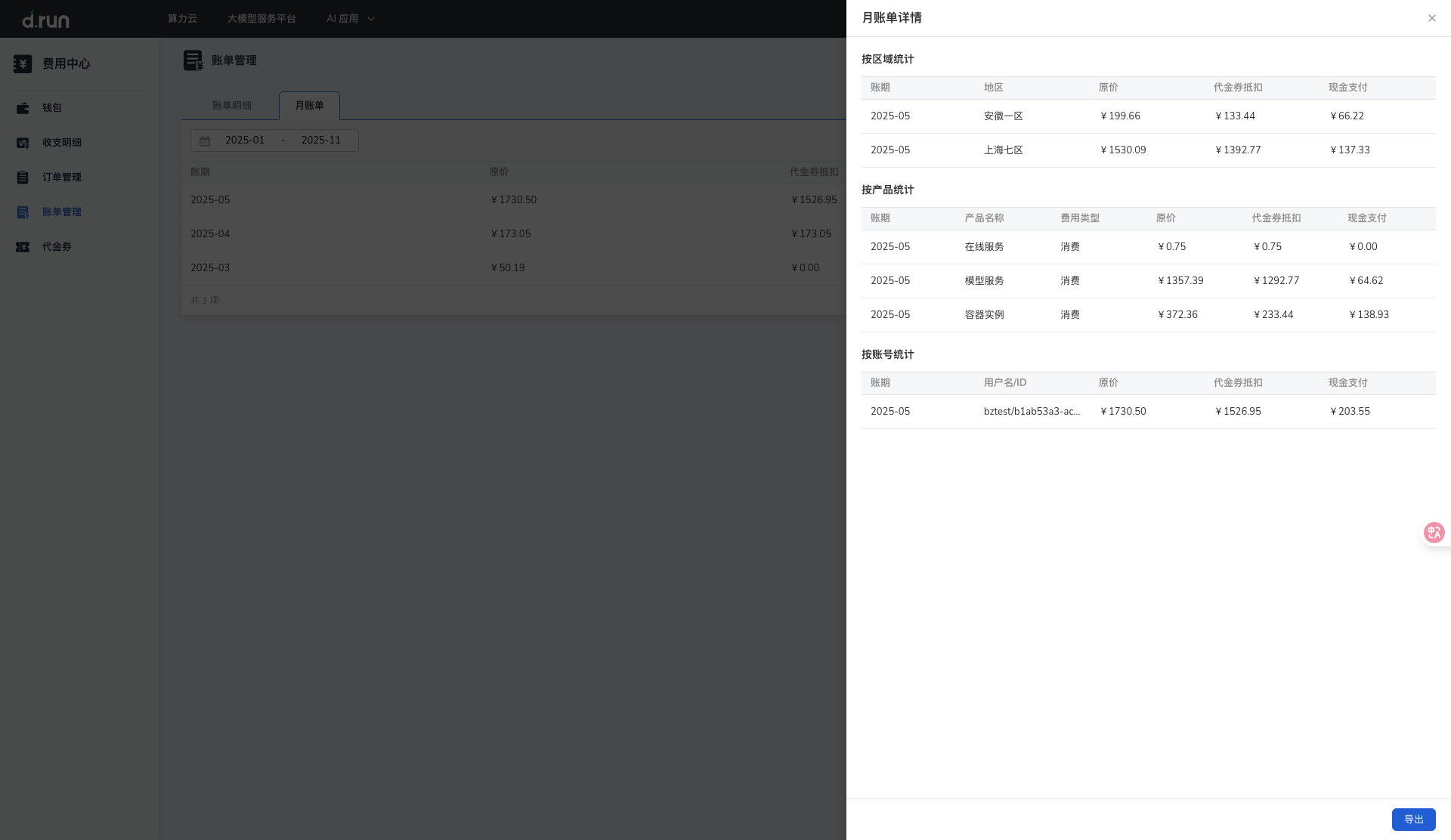1451x840 pixels.
Task: Expand the AI 应用 dropdown menu
Action: [x=351, y=19]
